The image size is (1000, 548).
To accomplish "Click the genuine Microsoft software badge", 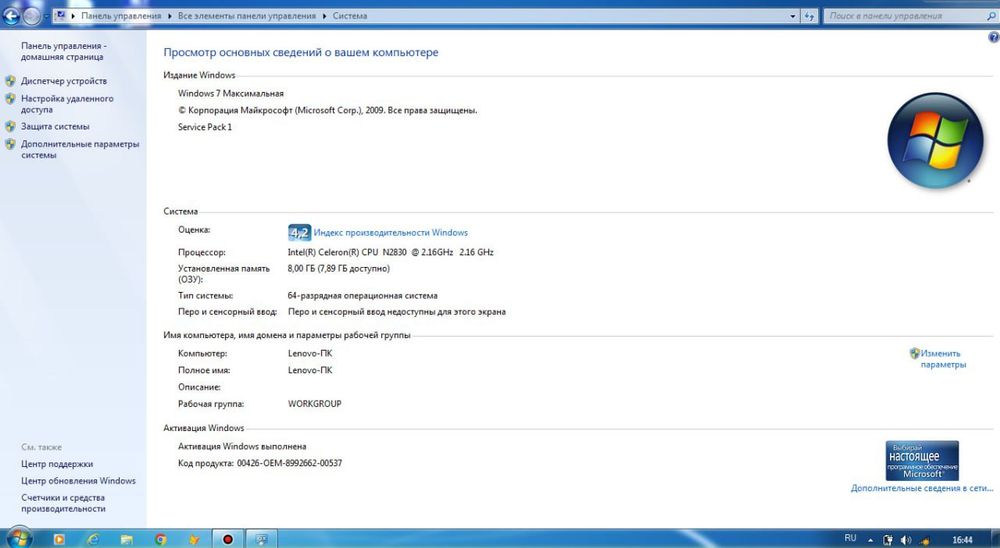I will pyautogui.click(x=922, y=460).
